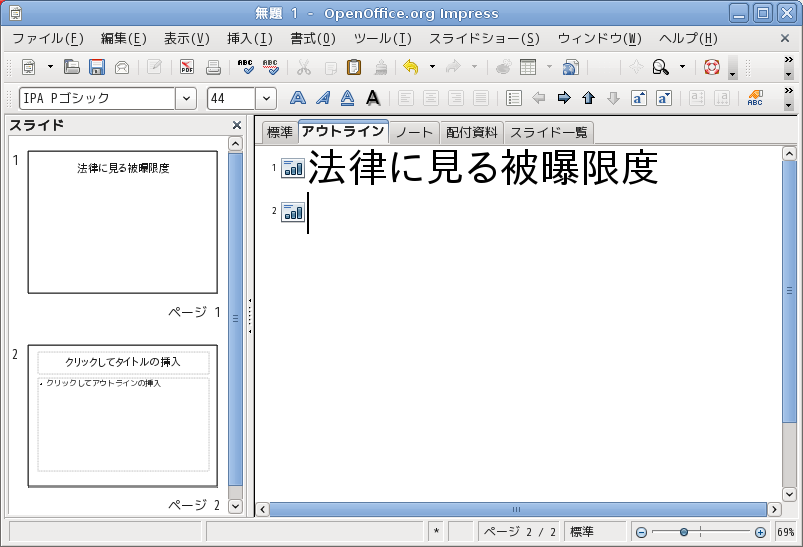Click the Save document icon
This screenshot has width=803, height=547.
pos(97,68)
